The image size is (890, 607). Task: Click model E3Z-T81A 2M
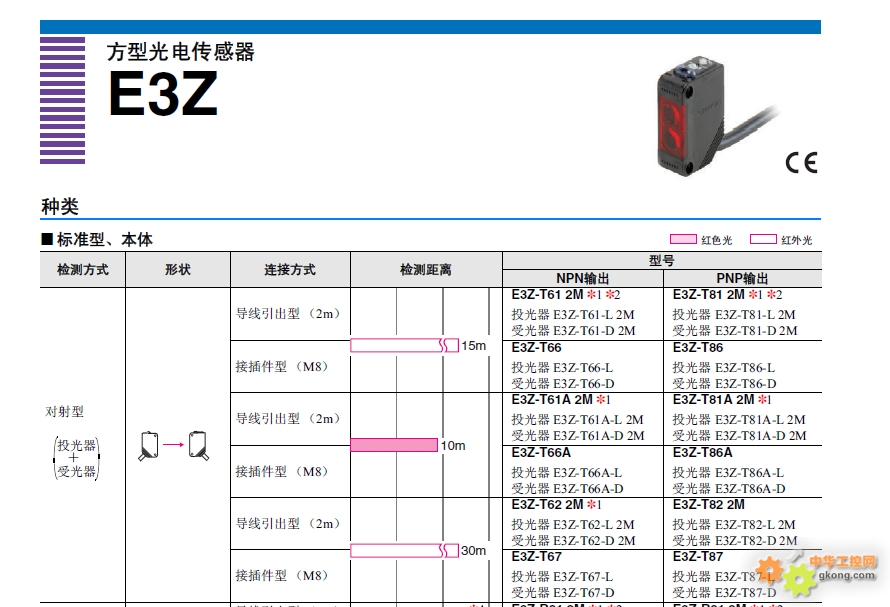click(713, 400)
